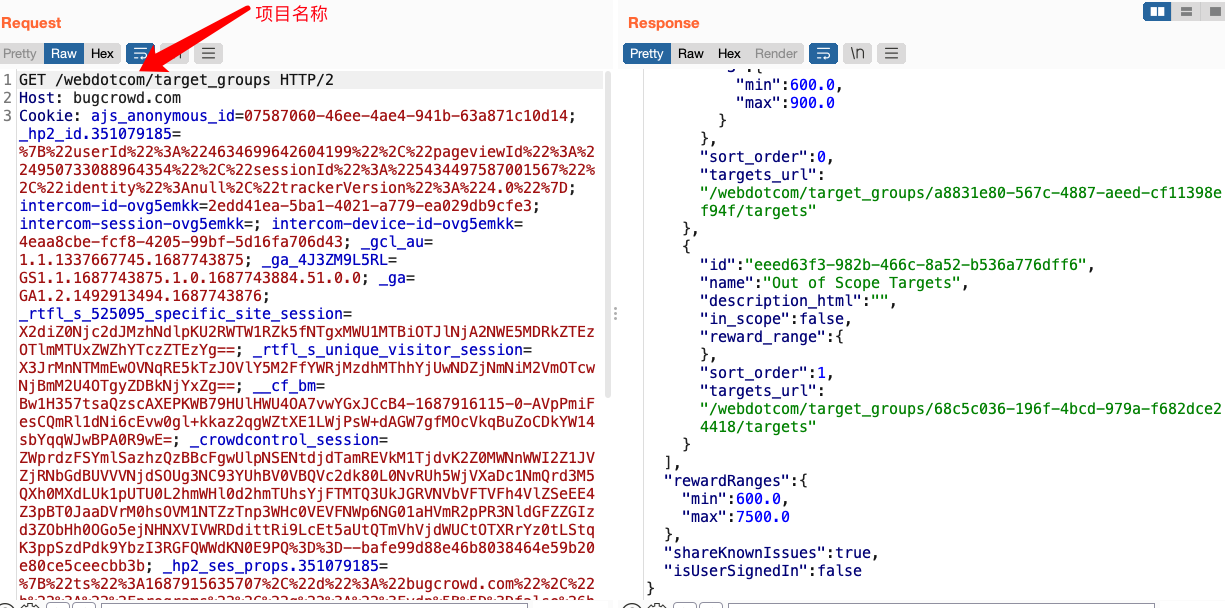Click the Response panel heading
The width and height of the screenshot is (1225, 608).
click(664, 23)
